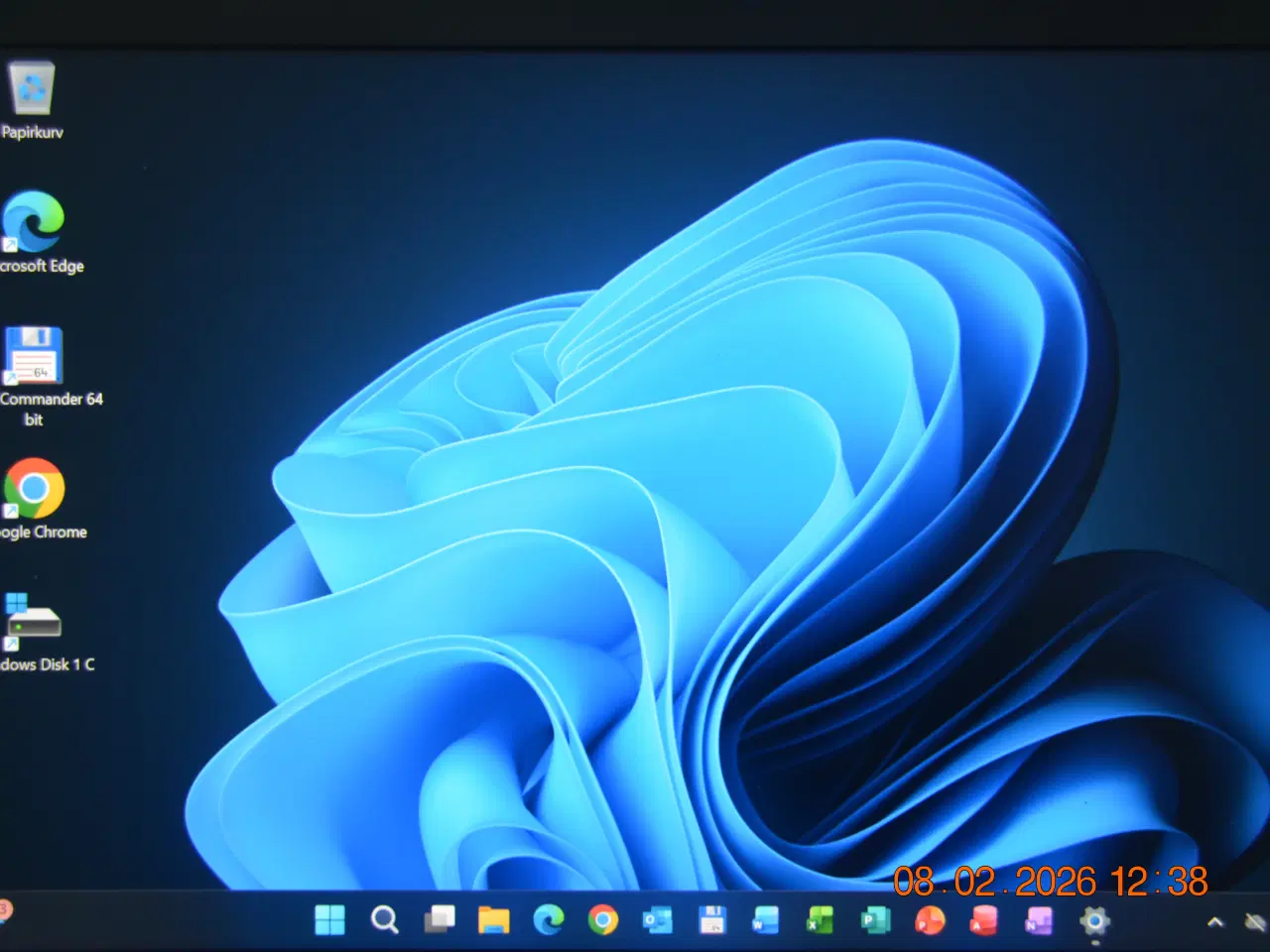Open the Windows Disk 1 C shortcut
Image resolution: width=1270 pixels, height=952 pixels.
coord(35,620)
